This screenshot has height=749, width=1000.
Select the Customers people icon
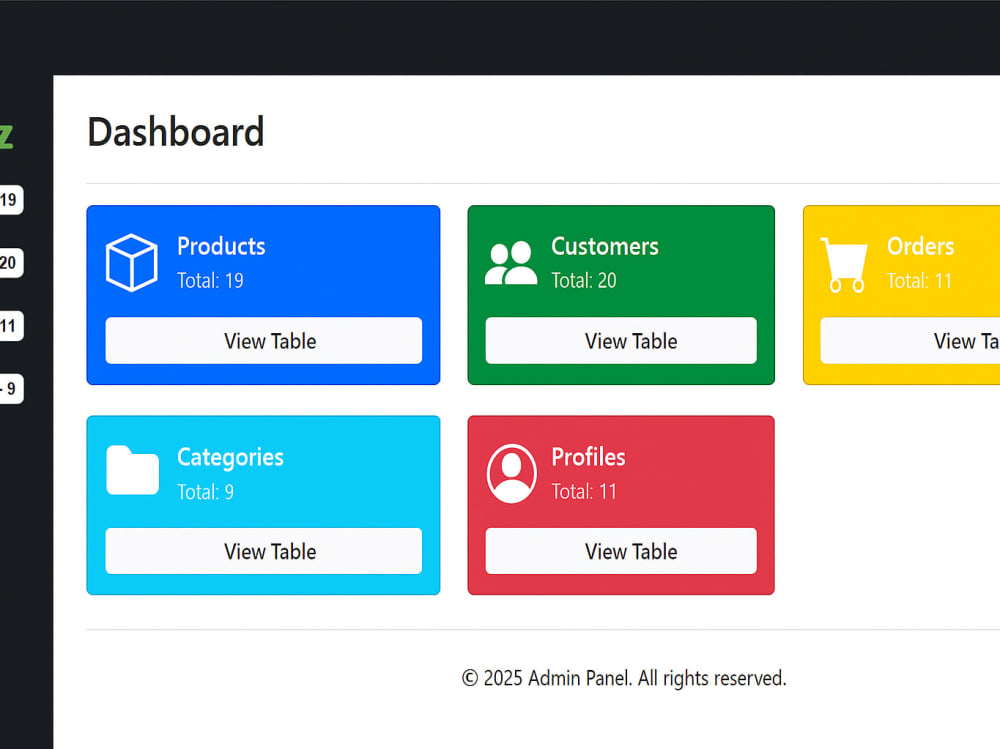(510, 262)
